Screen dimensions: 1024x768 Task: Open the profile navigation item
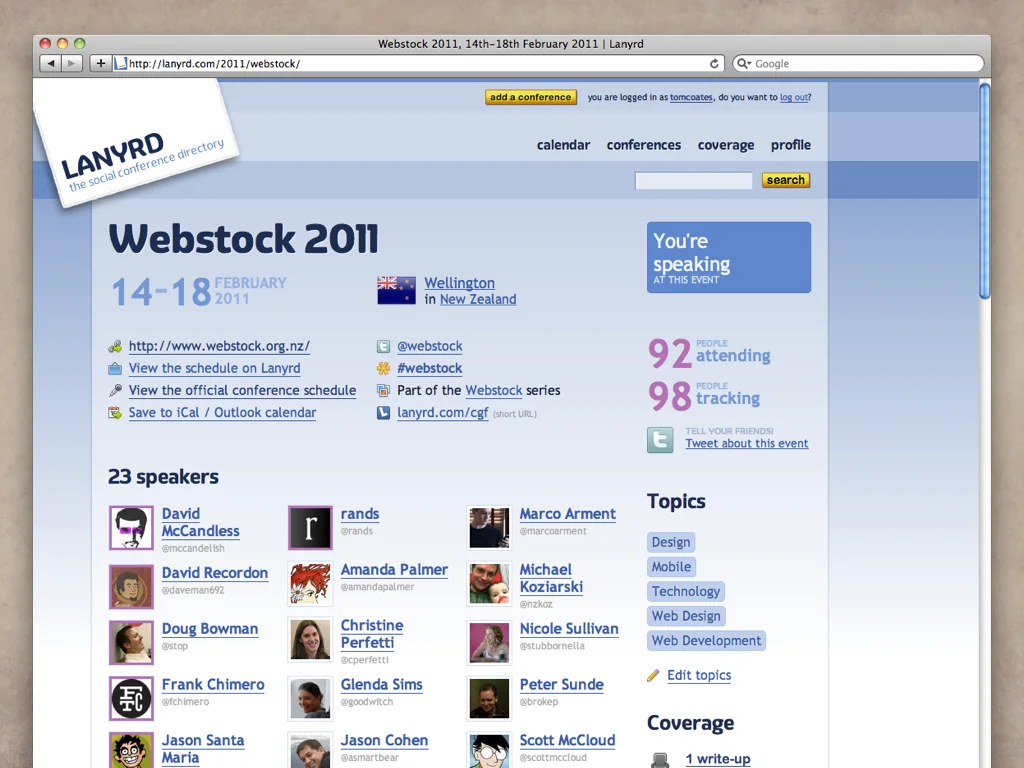coord(790,145)
